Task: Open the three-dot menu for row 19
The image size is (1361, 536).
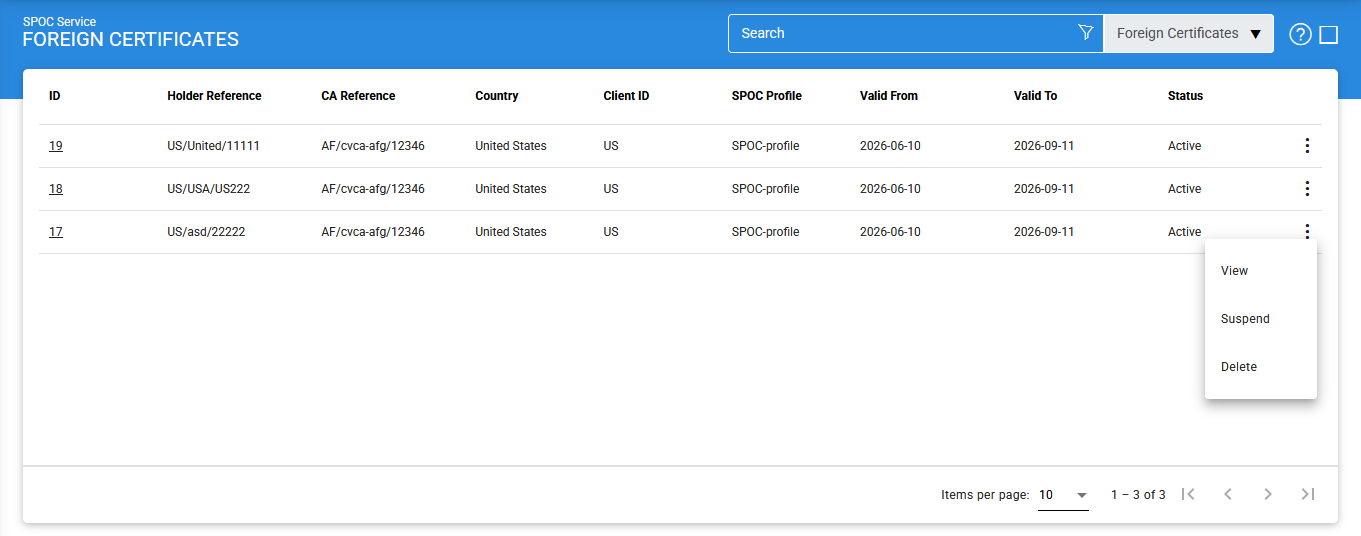Action: pyautogui.click(x=1306, y=146)
